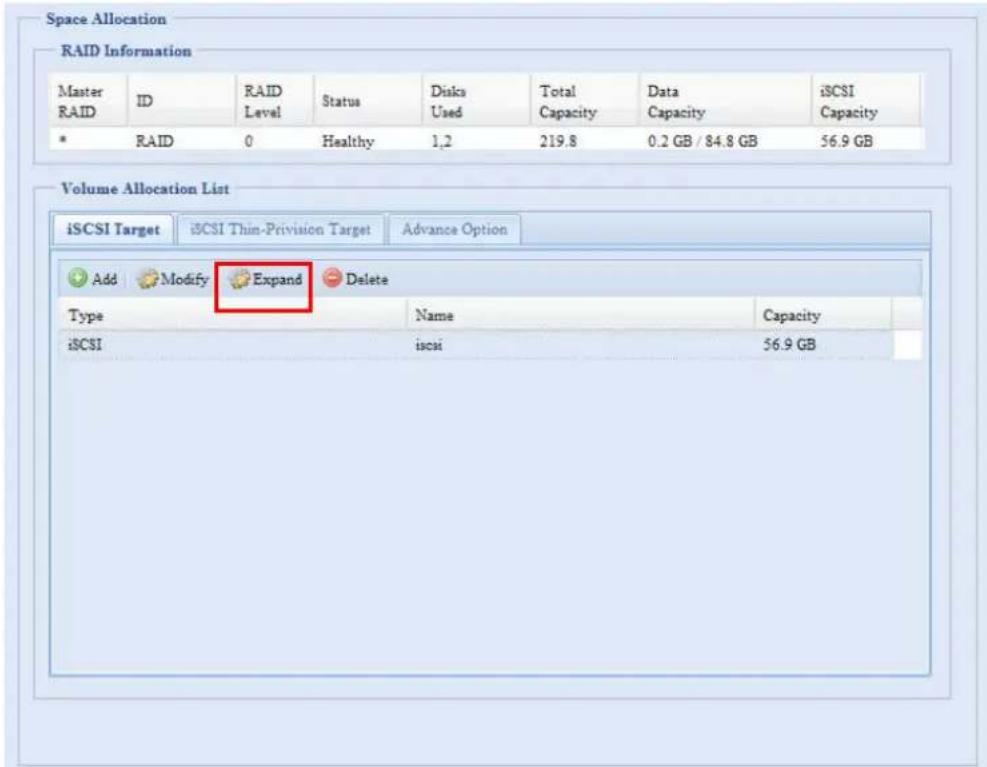
Task: Select the RAID level 0 cell
Action: (x=274, y=141)
